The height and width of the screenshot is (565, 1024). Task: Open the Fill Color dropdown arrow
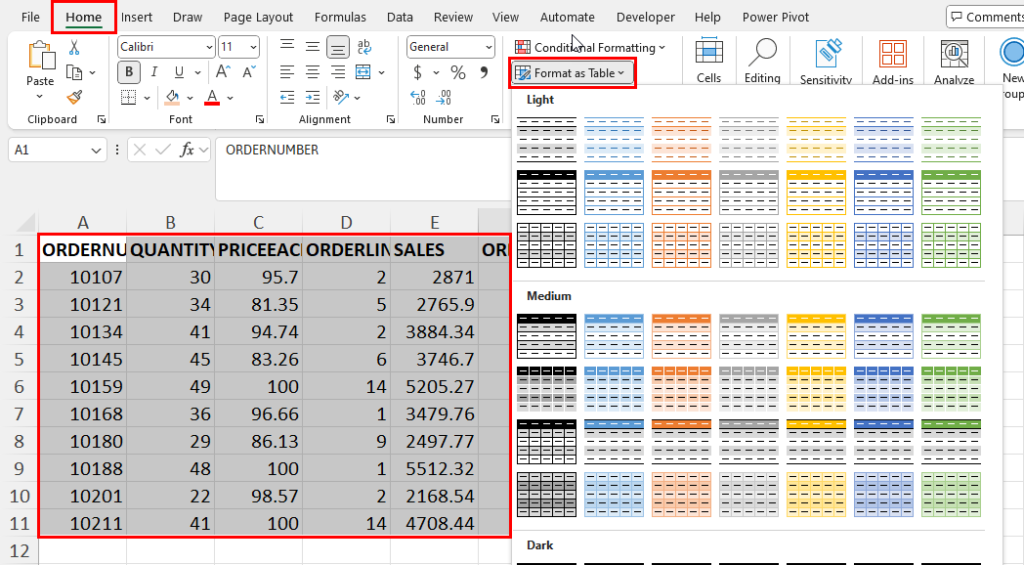(190, 98)
